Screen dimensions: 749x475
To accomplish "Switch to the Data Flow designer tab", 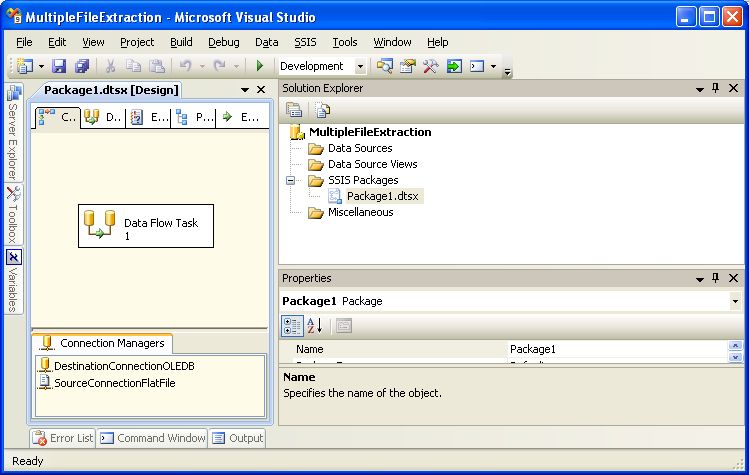I will coord(103,117).
